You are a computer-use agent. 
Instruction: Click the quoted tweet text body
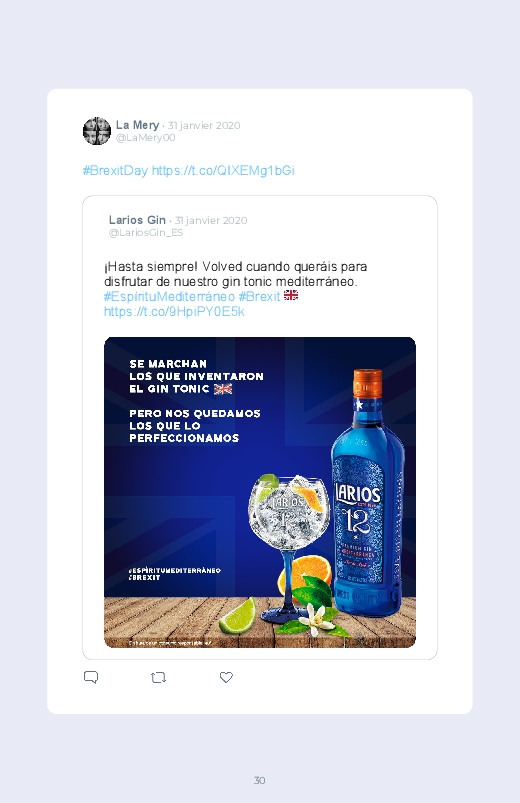236,274
